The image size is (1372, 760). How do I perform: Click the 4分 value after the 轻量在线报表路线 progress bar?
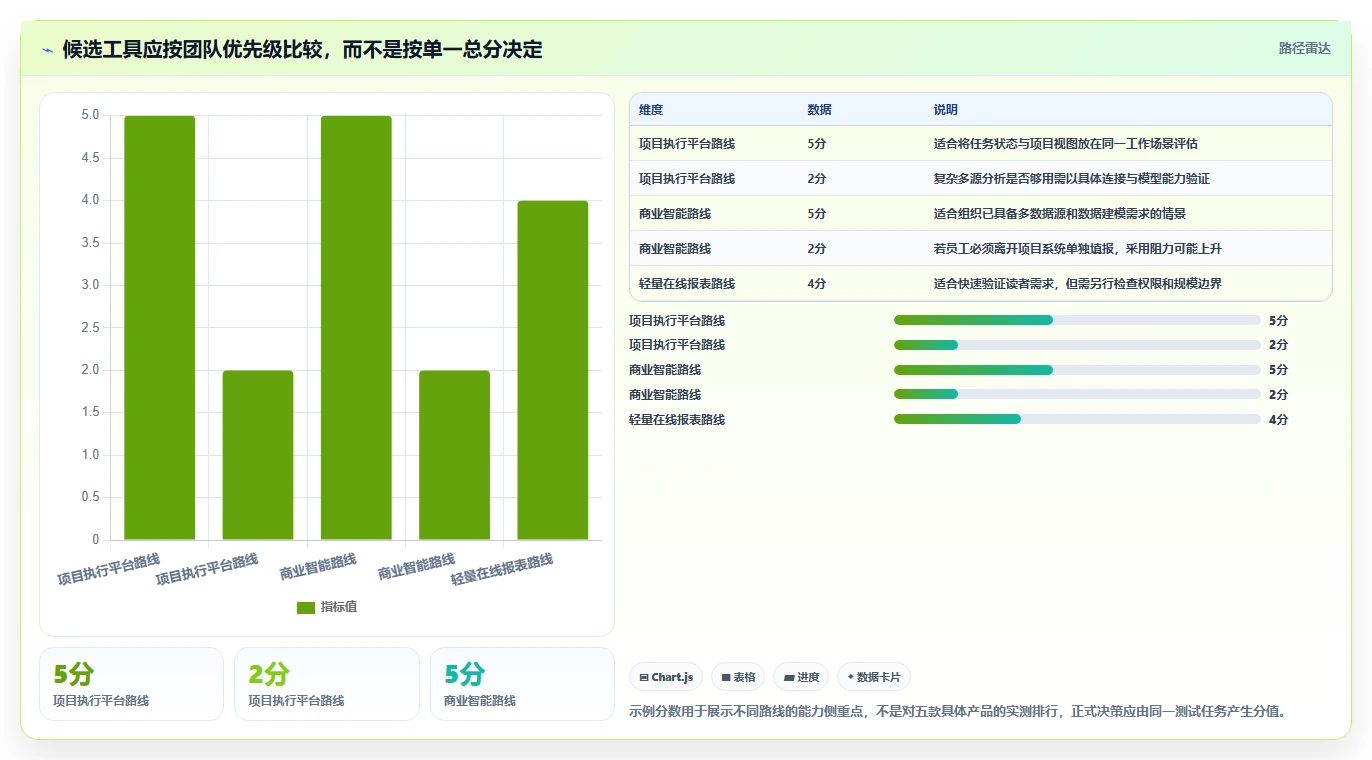pos(1278,420)
